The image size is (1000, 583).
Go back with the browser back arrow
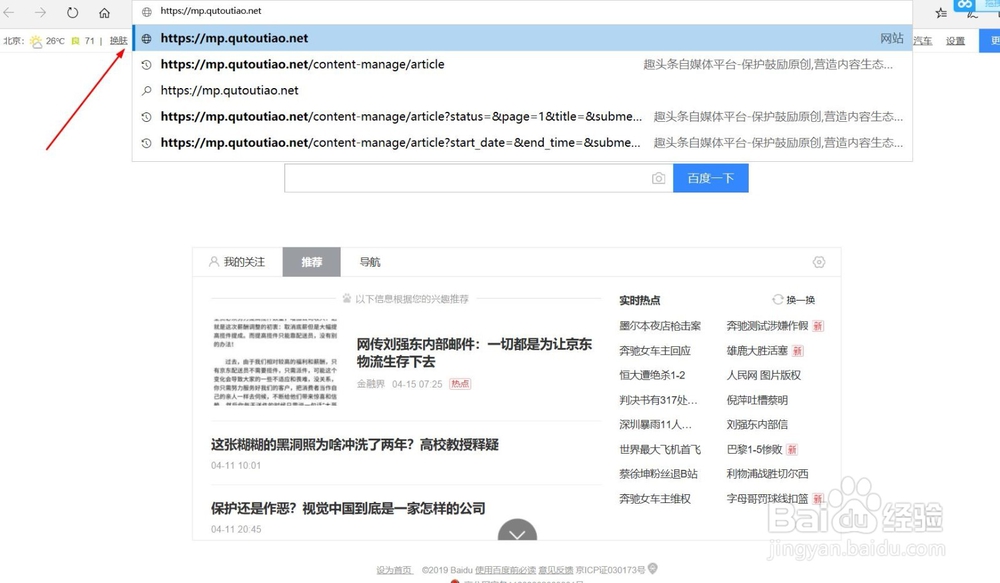tap(9, 12)
